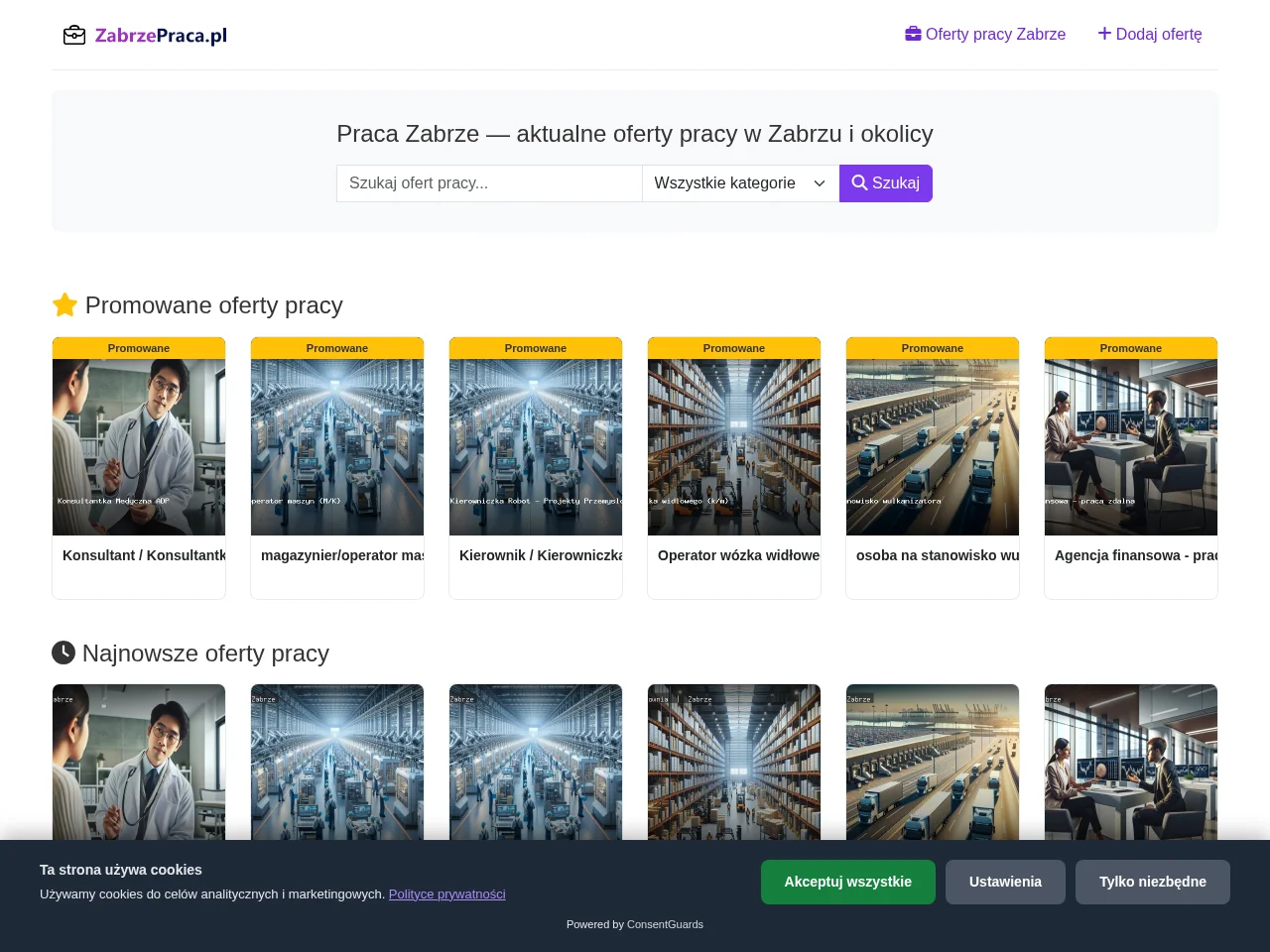This screenshot has width=1270, height=952.
Task: Open promoted Operator wózka widłowego offer image
Action: pos(734,447)
